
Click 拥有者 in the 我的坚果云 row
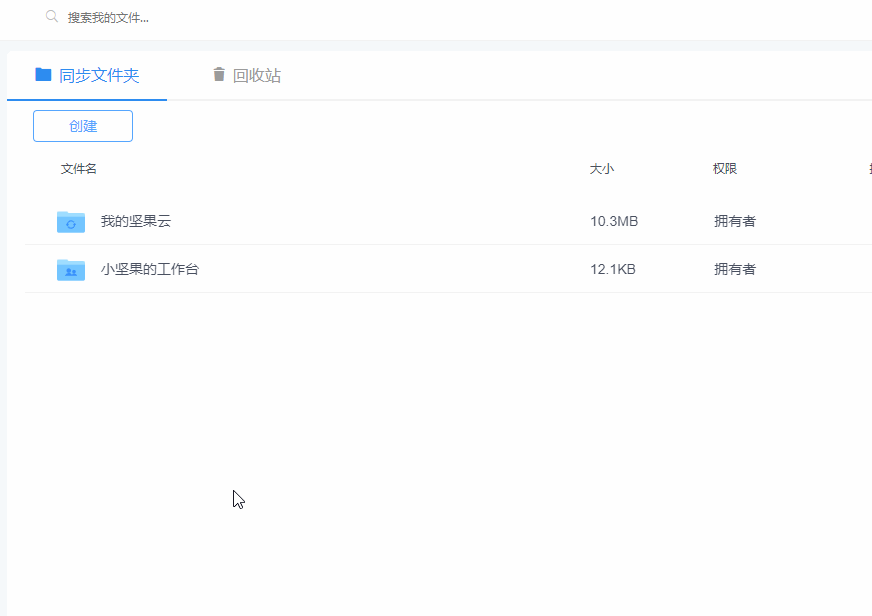735,221
